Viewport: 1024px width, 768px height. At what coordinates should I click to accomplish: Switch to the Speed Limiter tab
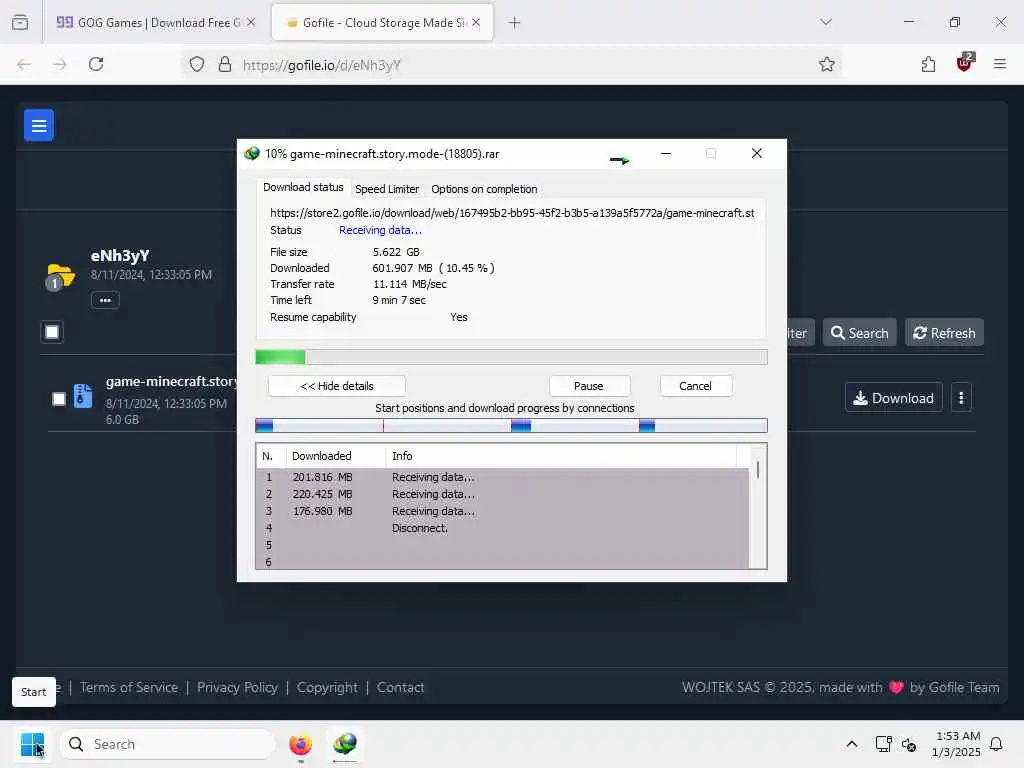[x=387, y=189]
